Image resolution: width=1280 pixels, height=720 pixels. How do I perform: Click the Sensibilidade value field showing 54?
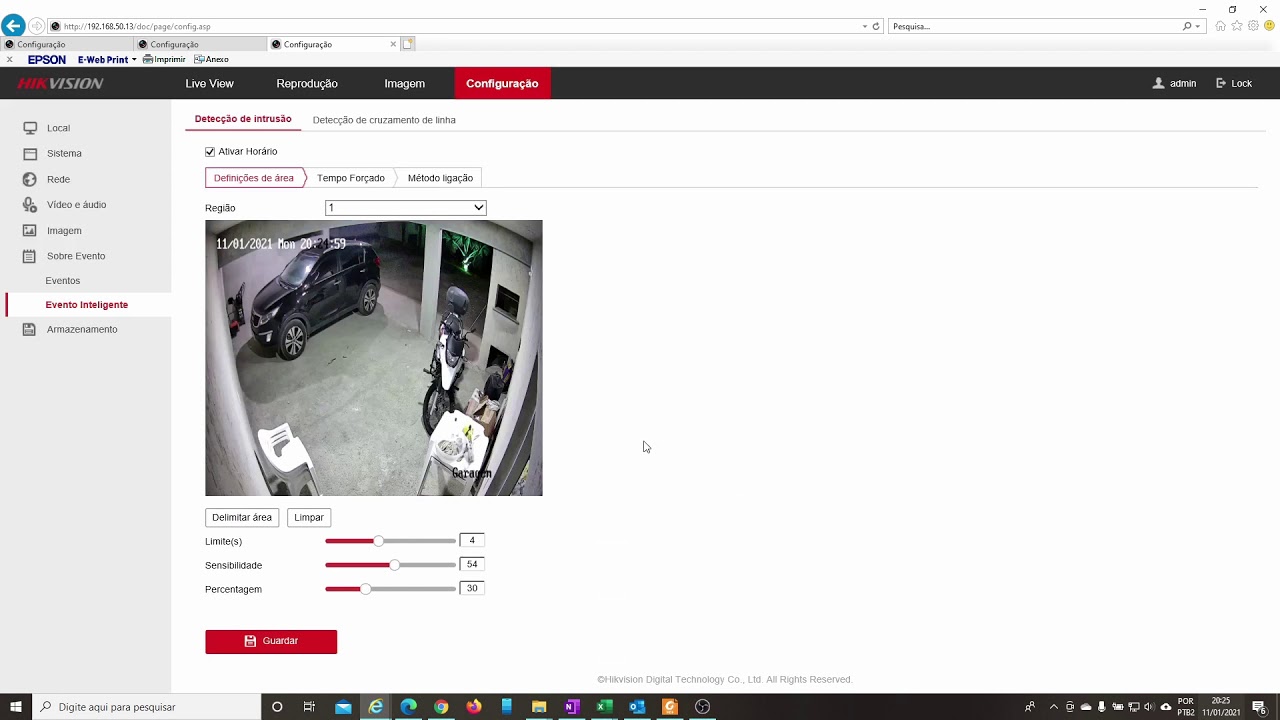pyautogui.click(x=472, y=565)
